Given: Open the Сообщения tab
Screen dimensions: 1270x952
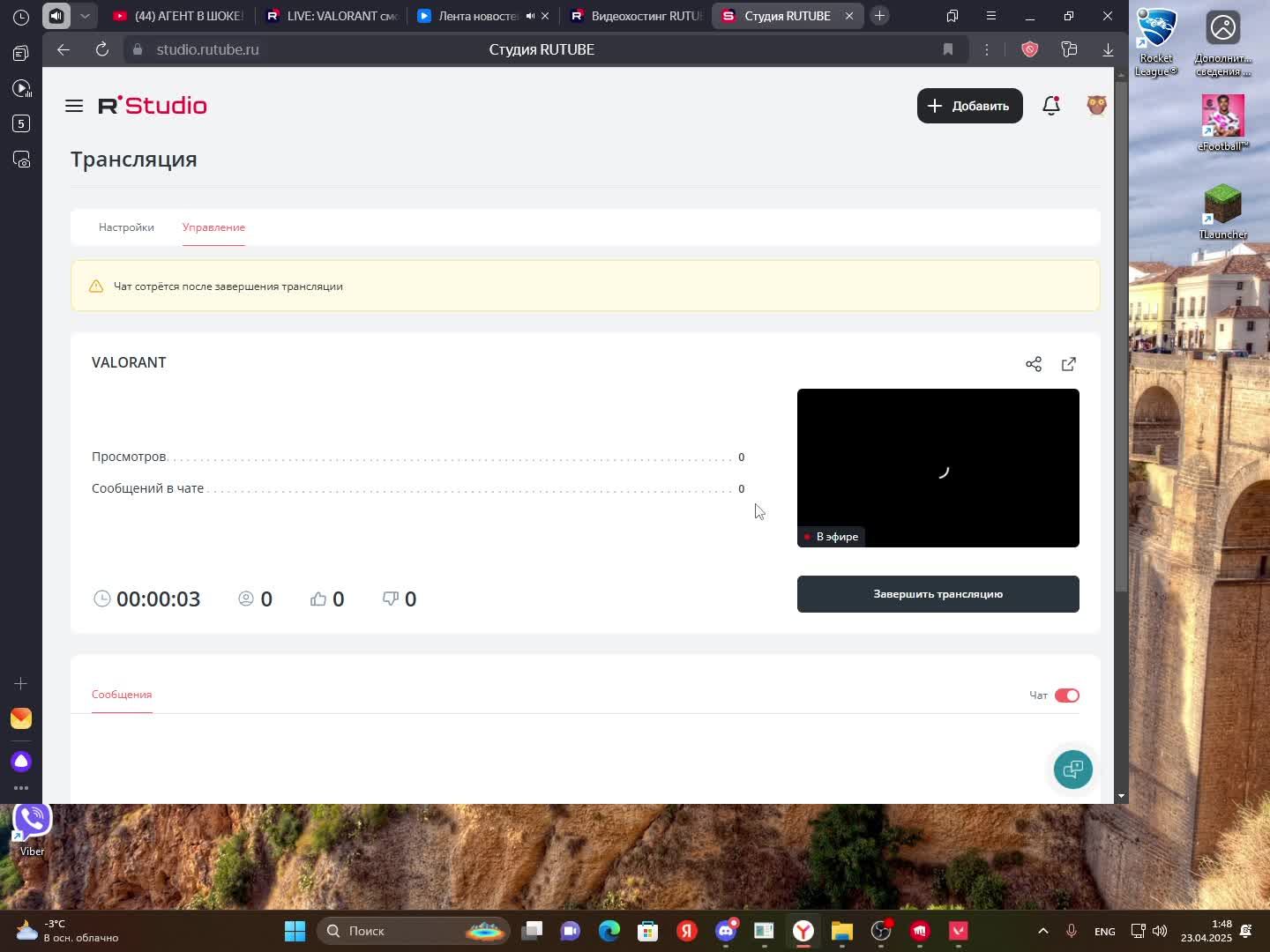Looking at the screenshot, I should 122,695.
